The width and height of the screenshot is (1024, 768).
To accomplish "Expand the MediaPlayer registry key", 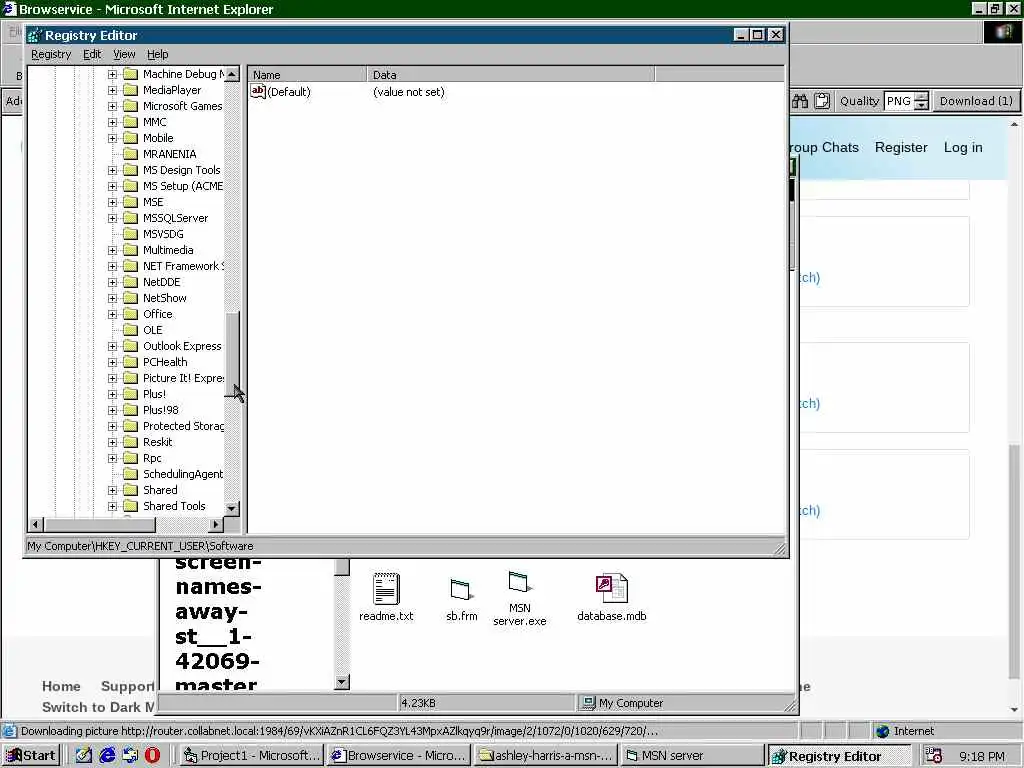I will click(112, 90).
